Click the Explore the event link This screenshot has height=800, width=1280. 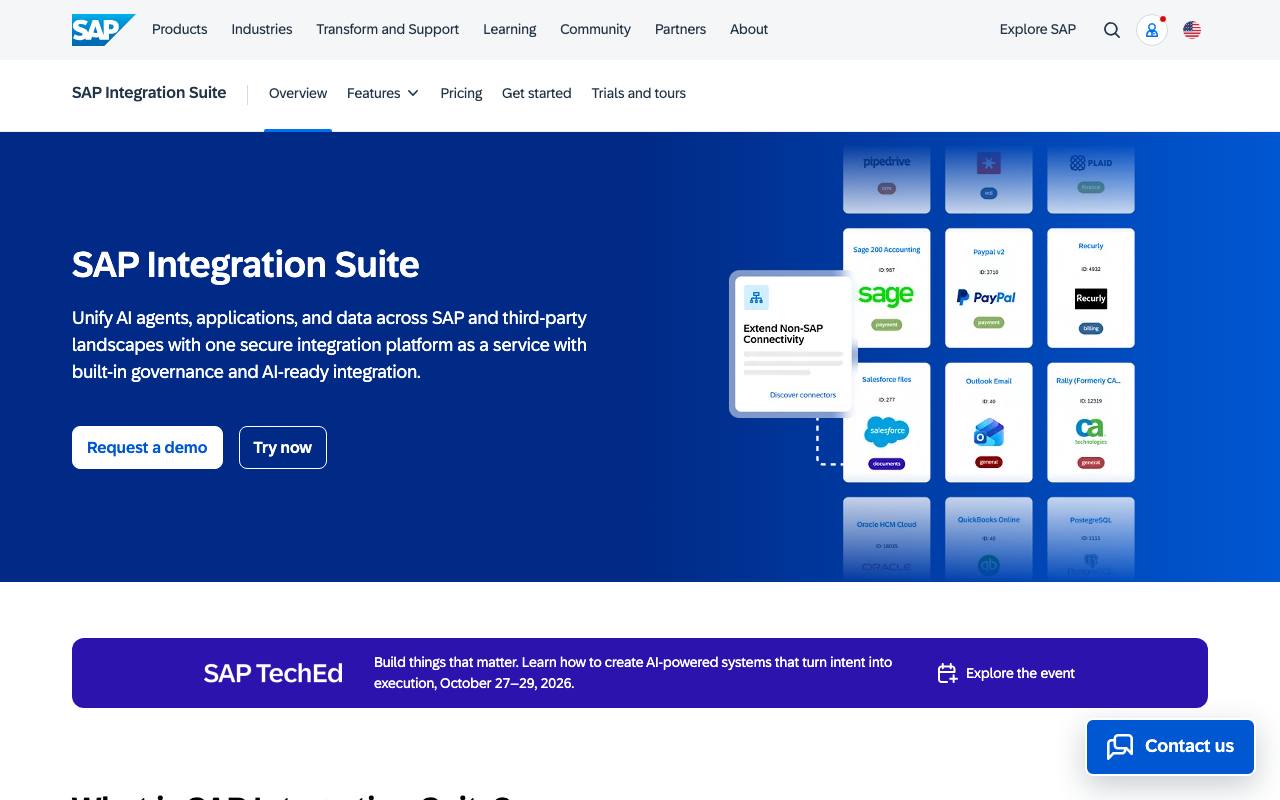1020,674
